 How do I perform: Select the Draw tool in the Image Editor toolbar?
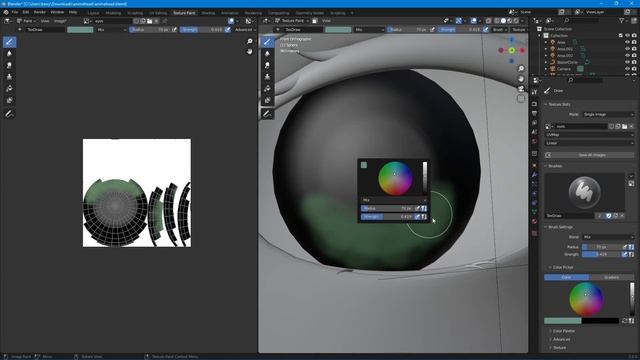(9, 42)
